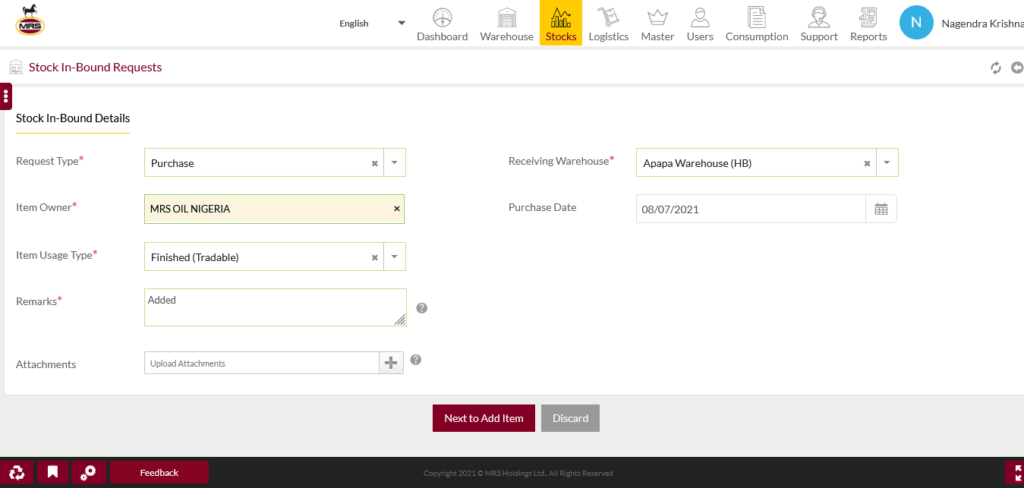The width and height of the screenshot is (1024, 488).
Task: Click the recycle icon in footer
Action: pyautogui.click(x=16, y=472)
